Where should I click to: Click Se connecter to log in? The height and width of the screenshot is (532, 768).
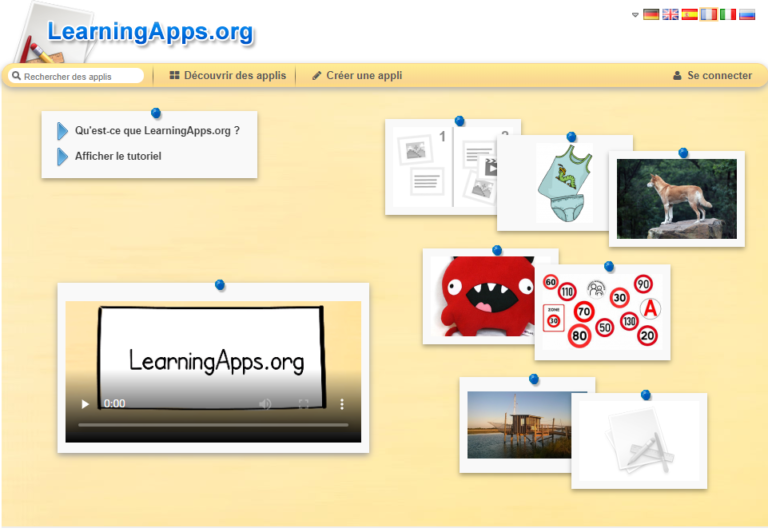(x=713, y=75)
